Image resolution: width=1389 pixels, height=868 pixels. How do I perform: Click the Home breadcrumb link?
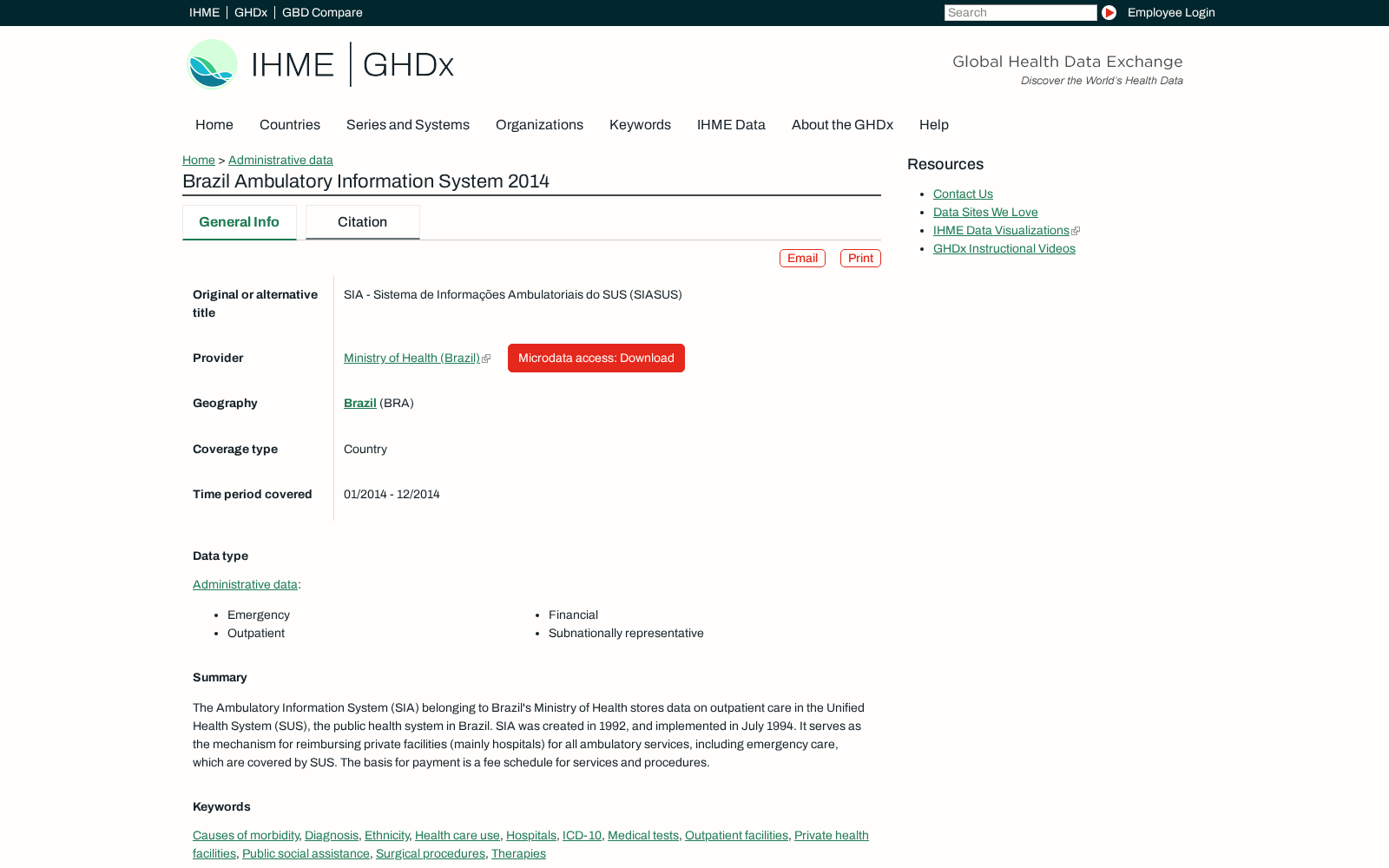pyautogui.click(x=199, y=160)
